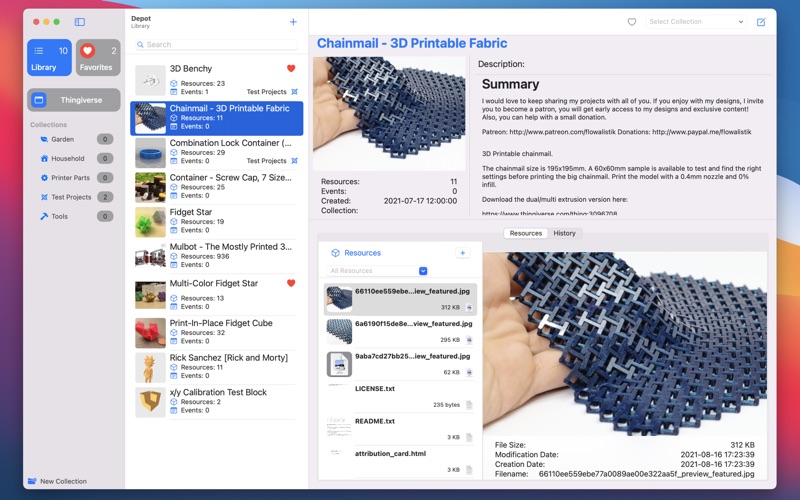
Task: Select resource 6a6190f15de8e...view_featured.jpg
Action: (400, 332)
